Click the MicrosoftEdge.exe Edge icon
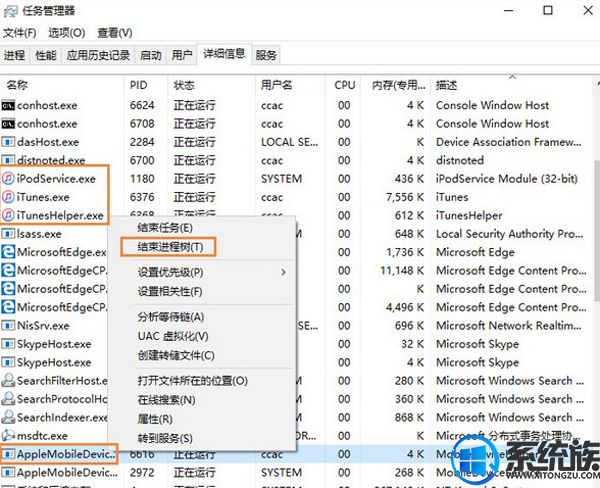This screenshot has height=488, width=600. click(8, 252)
